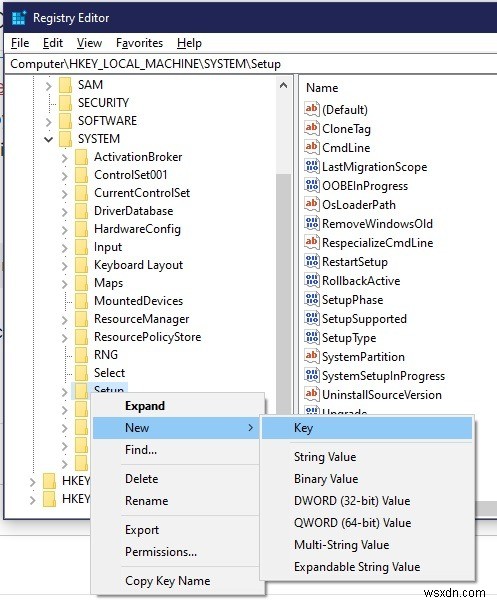
Task: Select the Input key in tree
Action: pyautogui.click(x=108, y=247)
